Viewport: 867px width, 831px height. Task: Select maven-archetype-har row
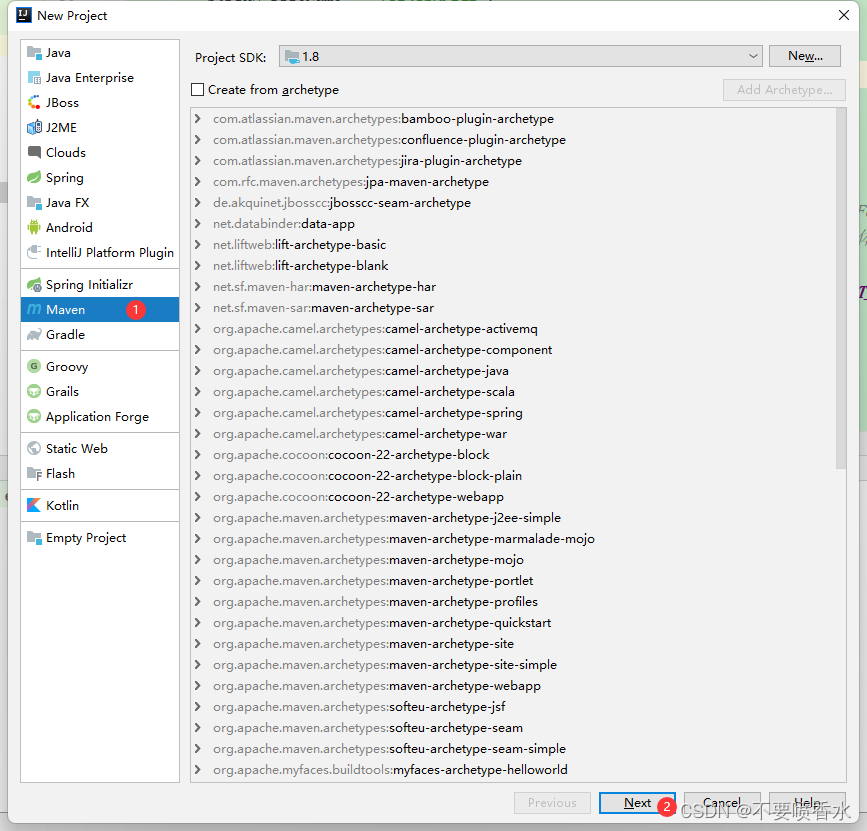[x=513, y=287]
